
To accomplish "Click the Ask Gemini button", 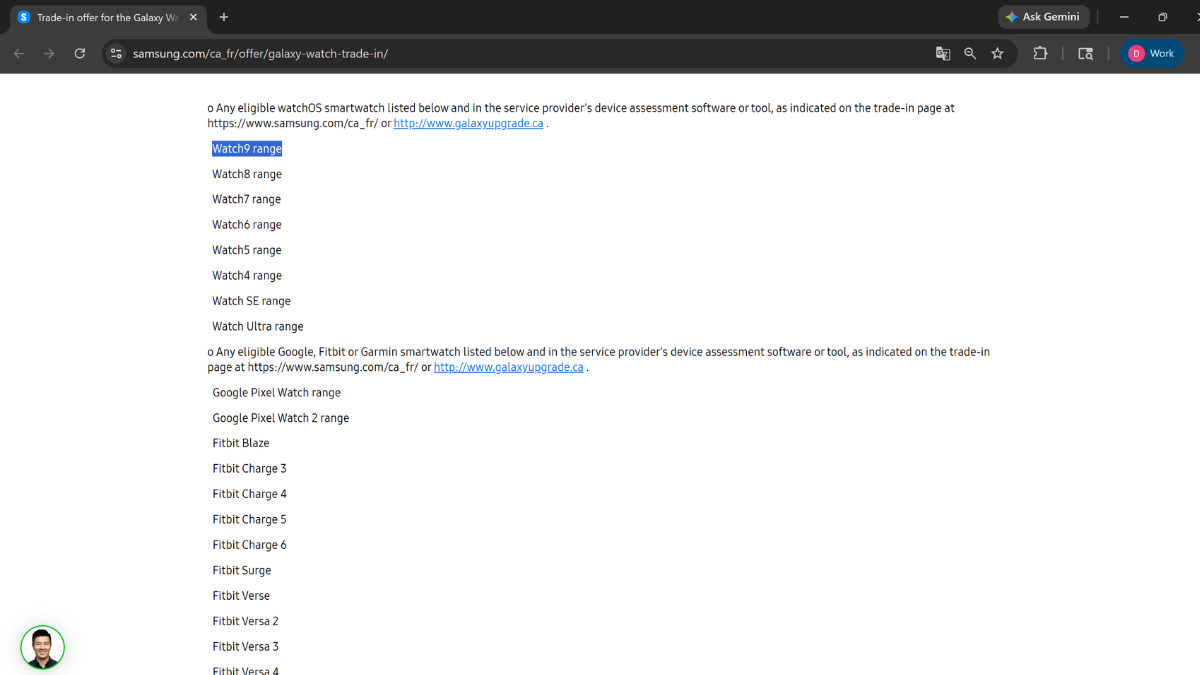I will tap(1043, 17).
